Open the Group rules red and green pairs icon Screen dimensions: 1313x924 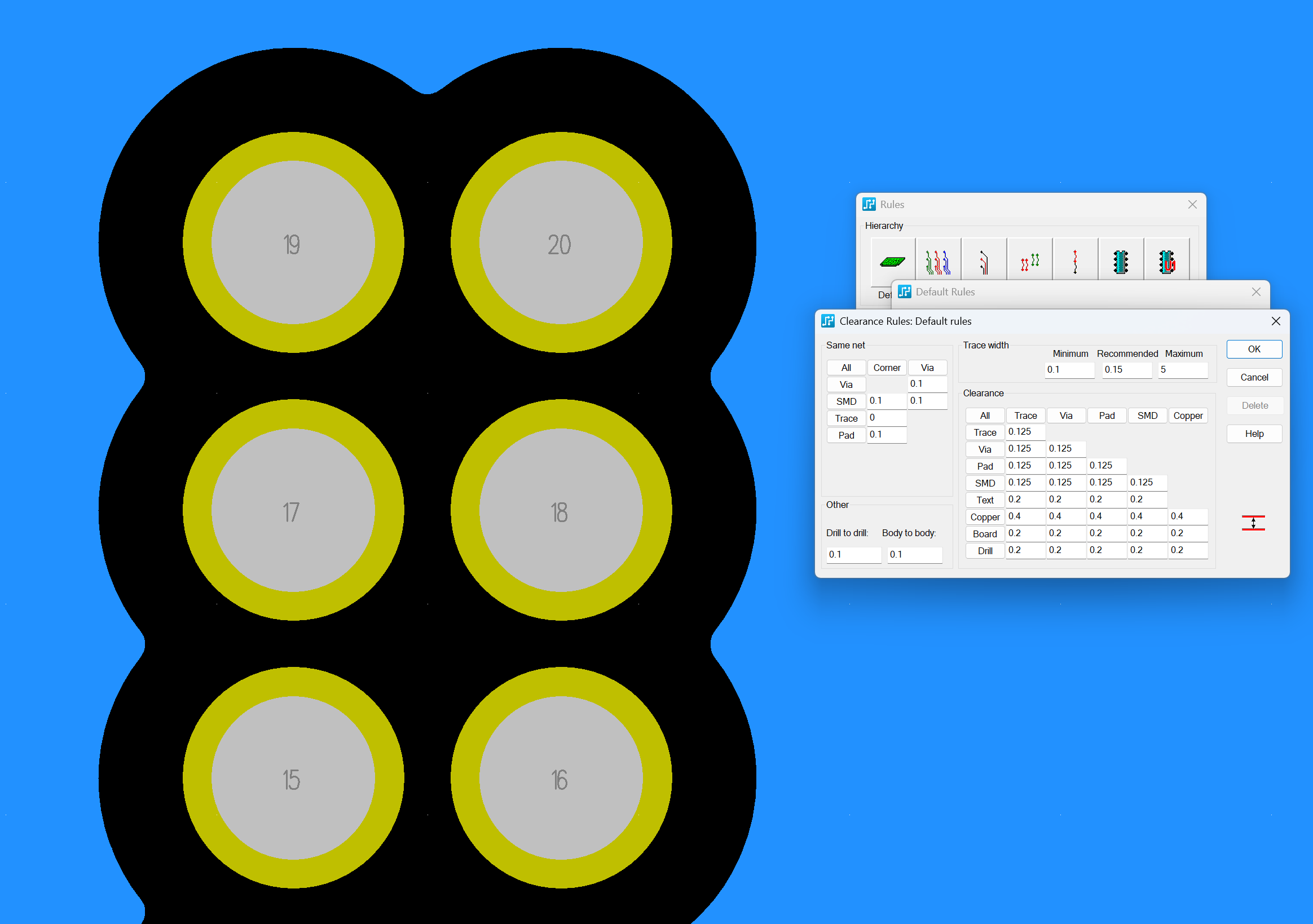(1029, 262)
